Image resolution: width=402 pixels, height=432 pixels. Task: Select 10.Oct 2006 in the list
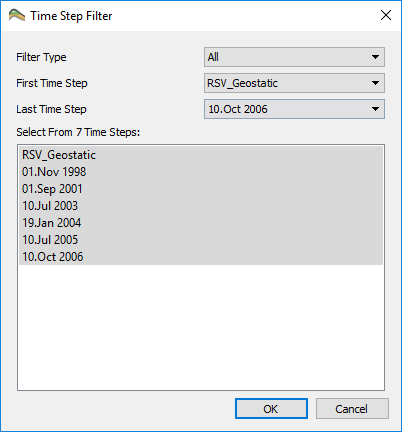tap(201, 257)
